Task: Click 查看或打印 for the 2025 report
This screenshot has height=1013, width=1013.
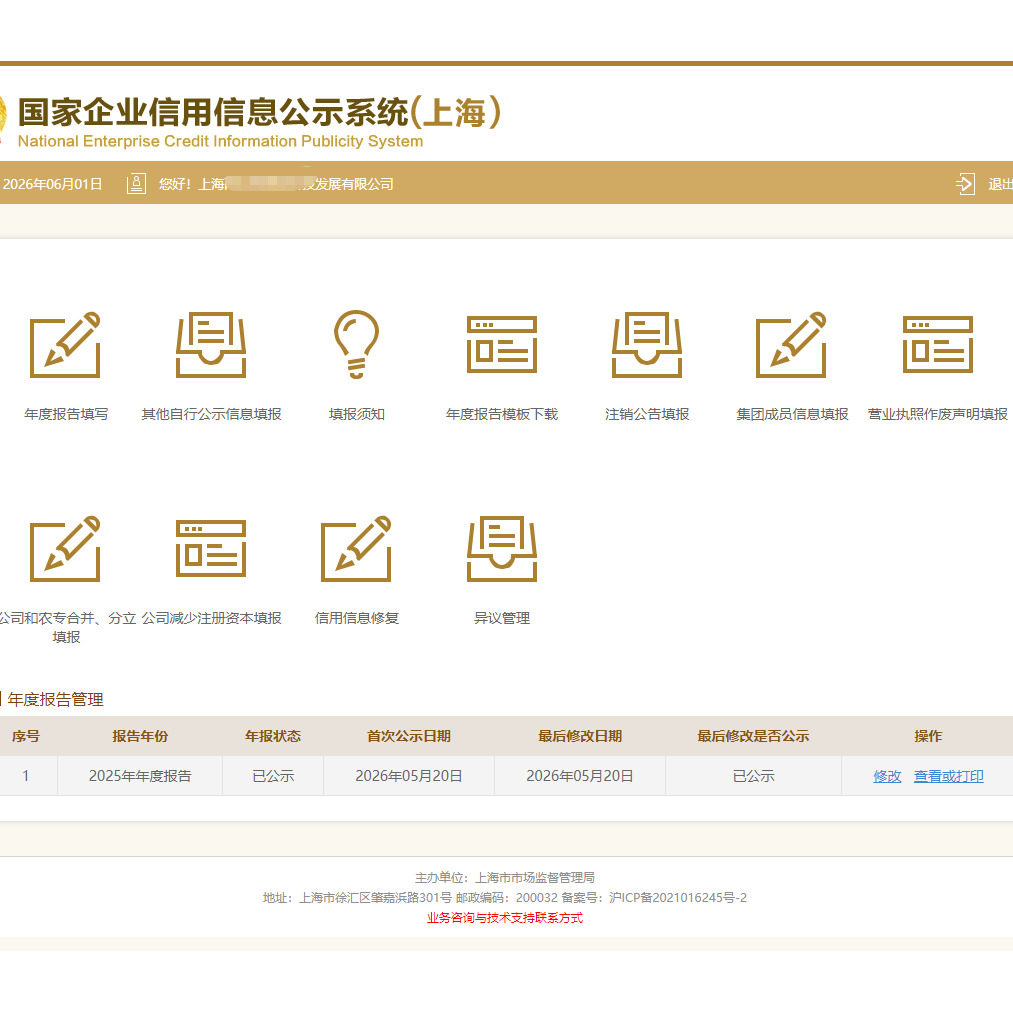Action: [948, 776]
